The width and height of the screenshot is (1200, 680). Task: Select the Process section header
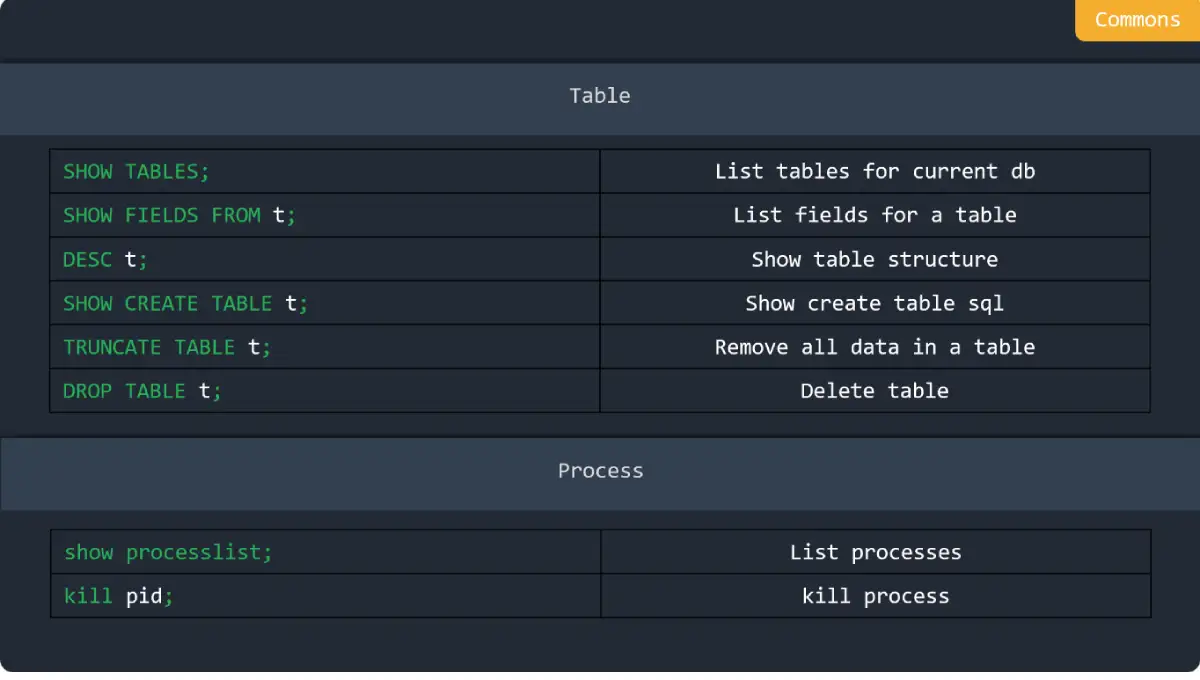tap(600, 470)
